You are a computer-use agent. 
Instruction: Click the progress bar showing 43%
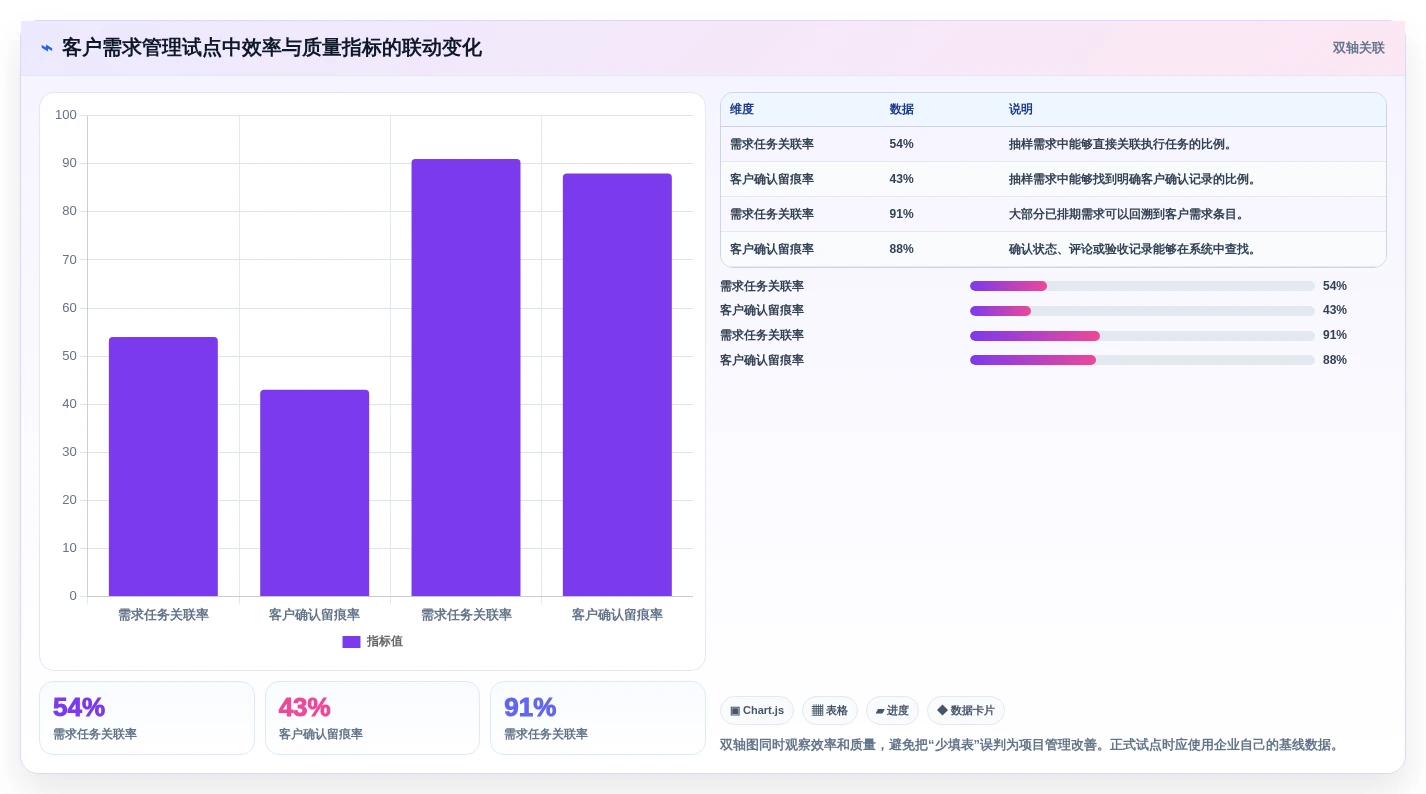[x=1142, y=311]
